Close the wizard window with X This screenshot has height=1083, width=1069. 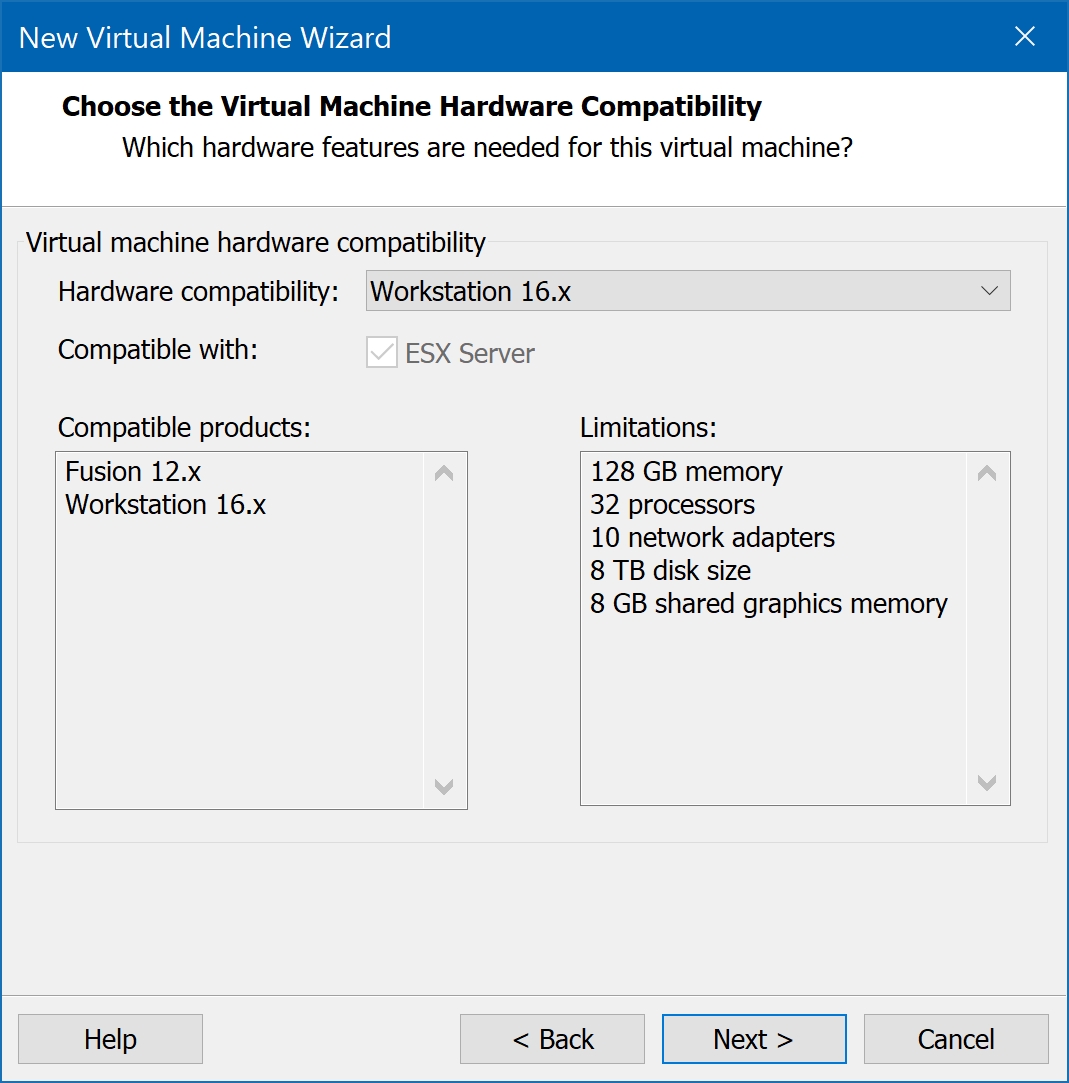click(x=1025, y=36)
